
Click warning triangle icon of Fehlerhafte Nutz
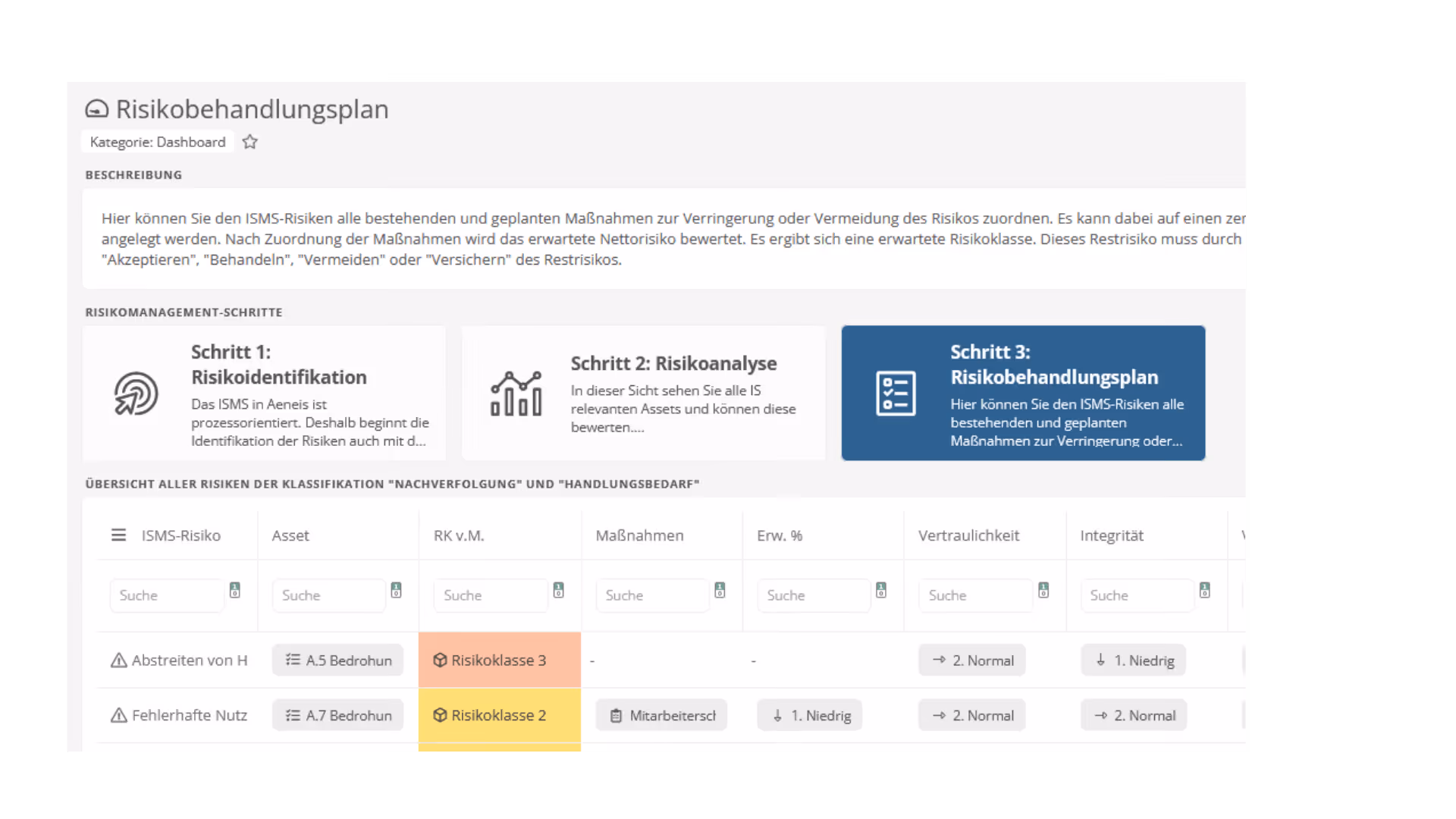119,715
